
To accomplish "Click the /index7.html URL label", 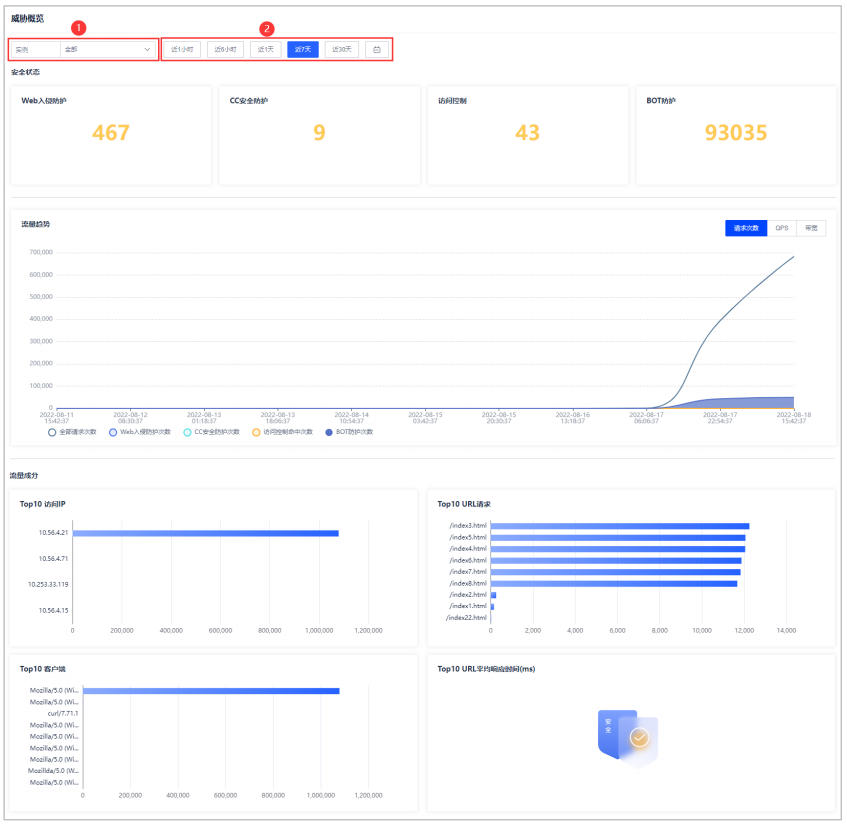I will tap(468, 572).
